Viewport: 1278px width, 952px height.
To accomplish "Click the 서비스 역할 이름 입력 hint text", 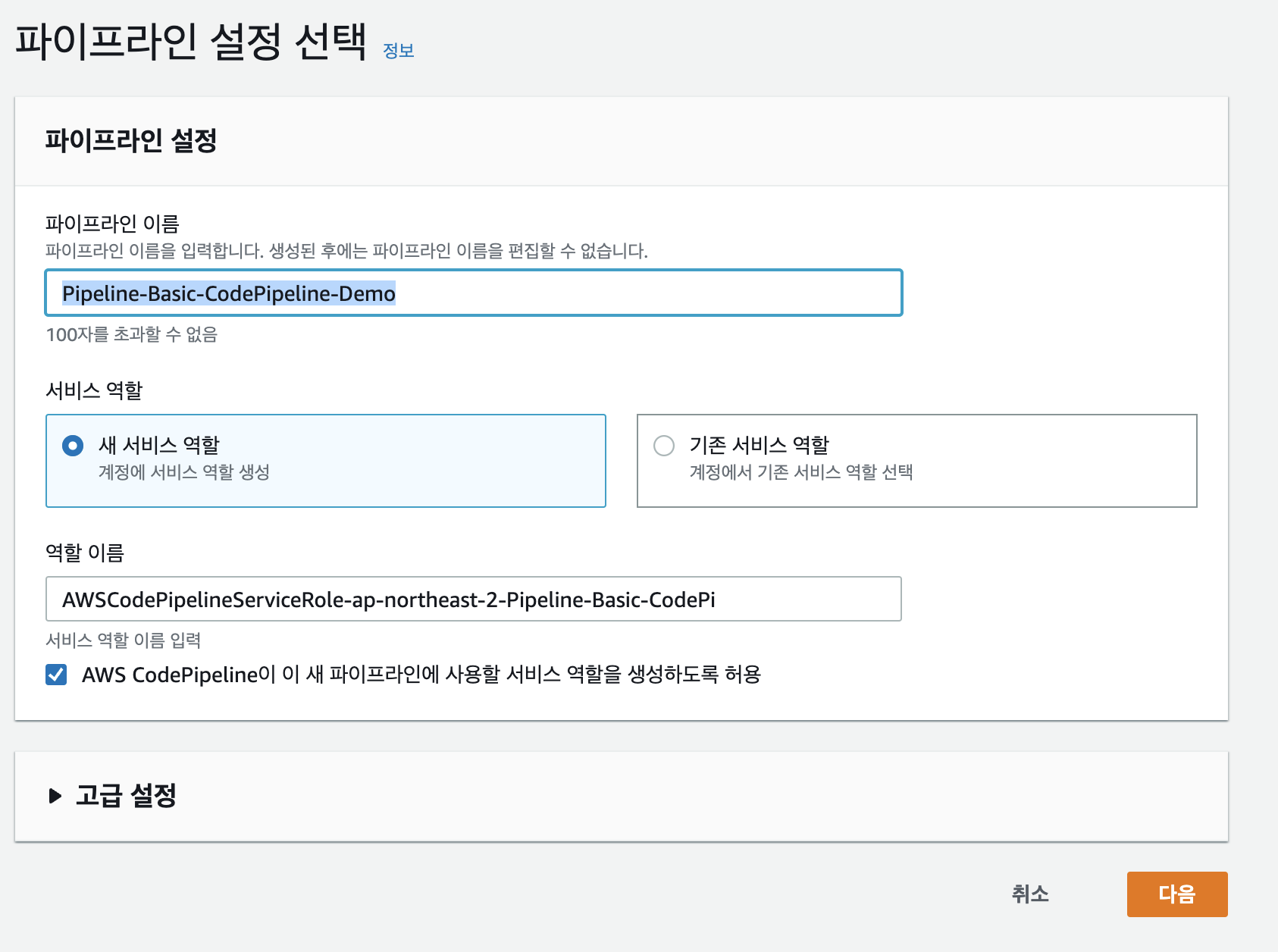I will point(124,640).
